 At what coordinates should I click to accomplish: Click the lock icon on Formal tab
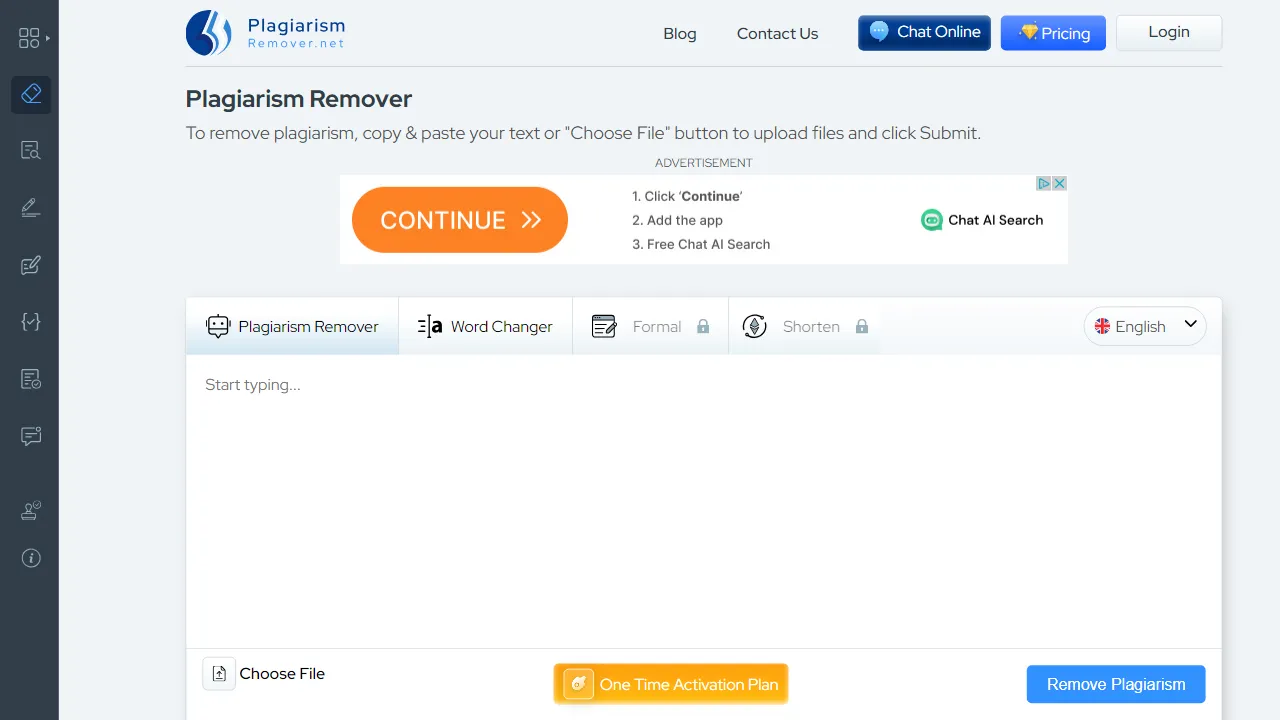click(x=703, y=327)
